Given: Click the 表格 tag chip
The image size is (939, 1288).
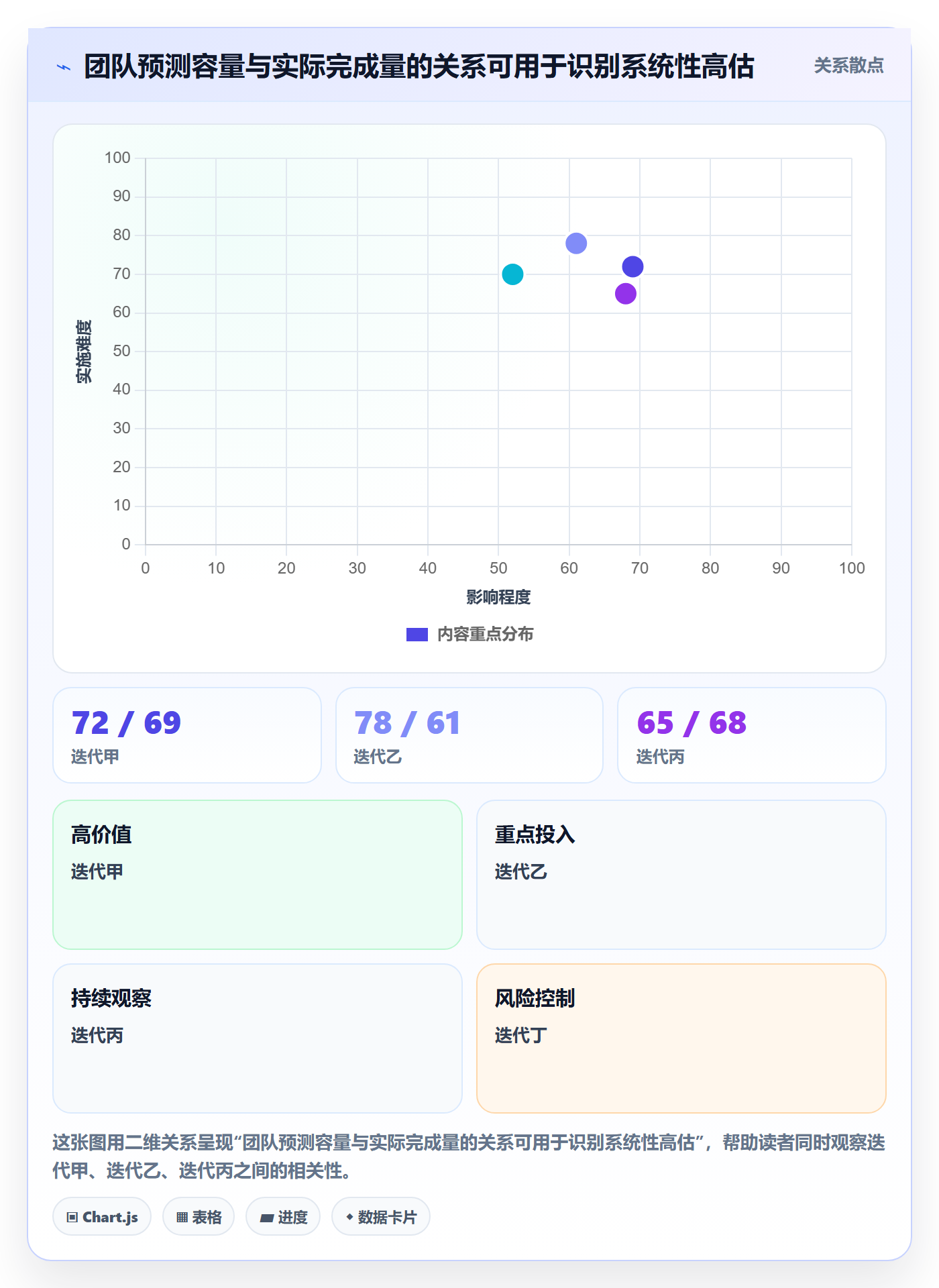Looking at the screenshot, I should (x=199, y=1216).
